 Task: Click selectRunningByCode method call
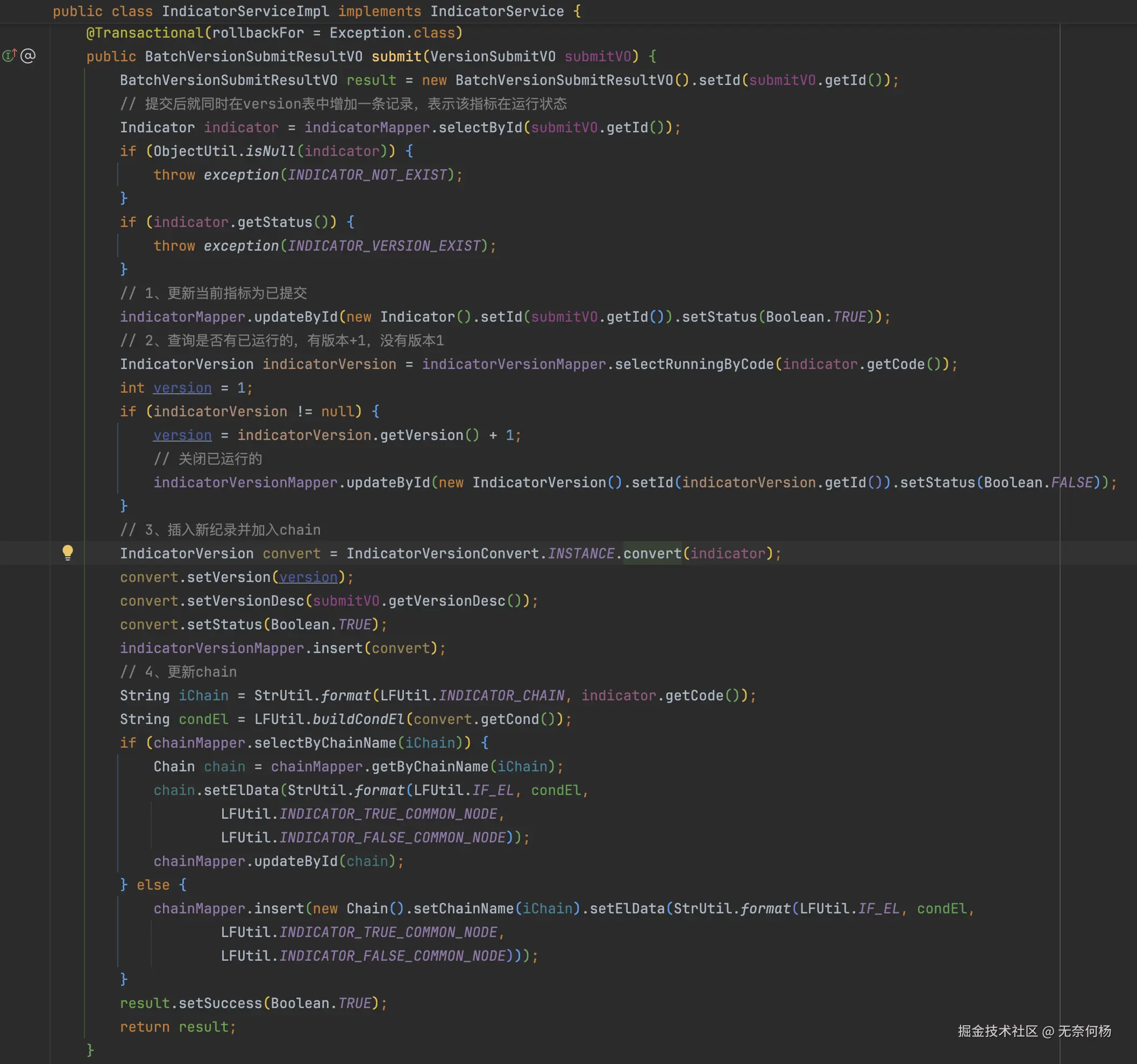[694, 364]
